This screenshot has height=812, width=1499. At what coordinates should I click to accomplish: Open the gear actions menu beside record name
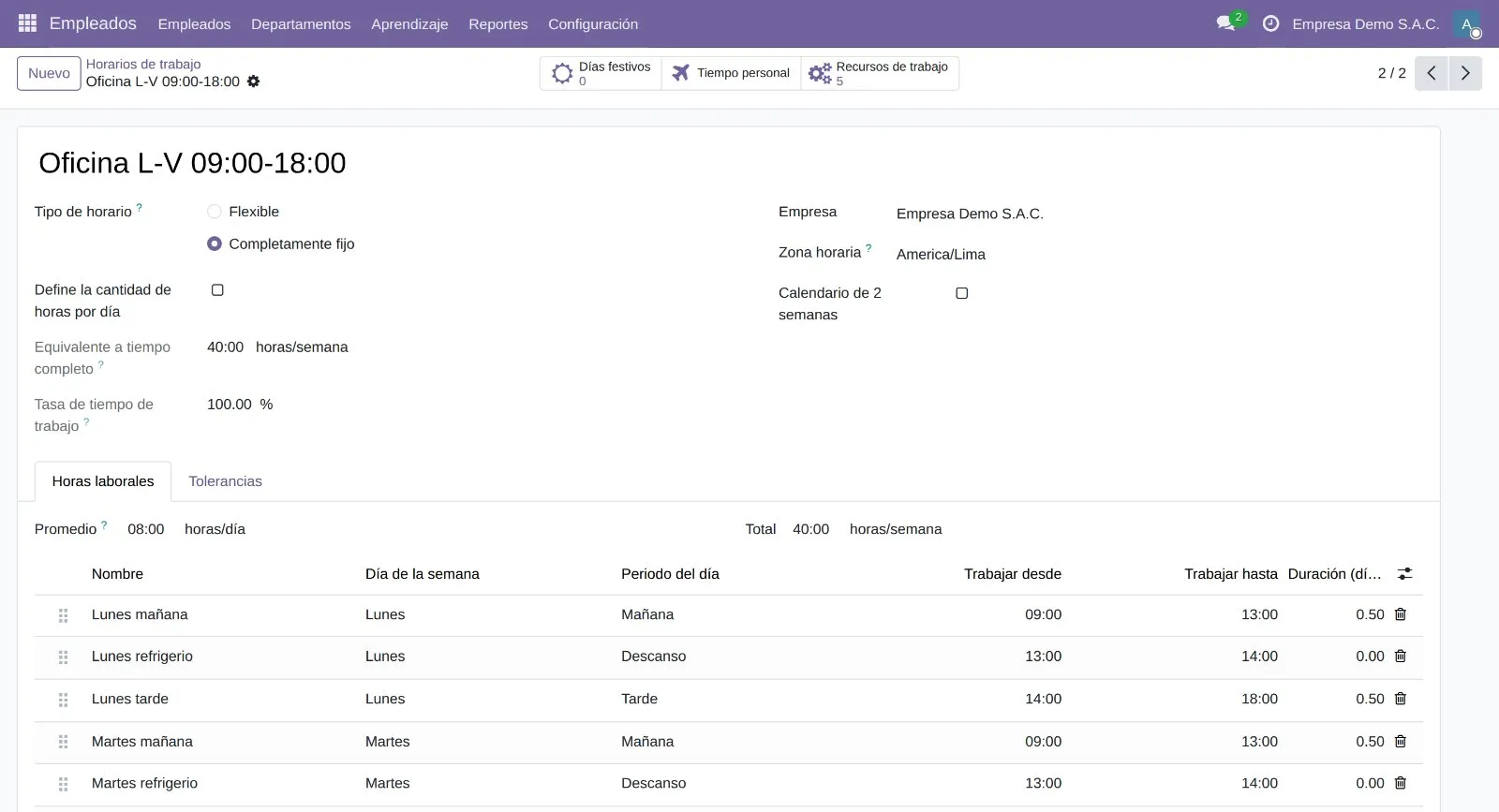[x=253, y=81]
